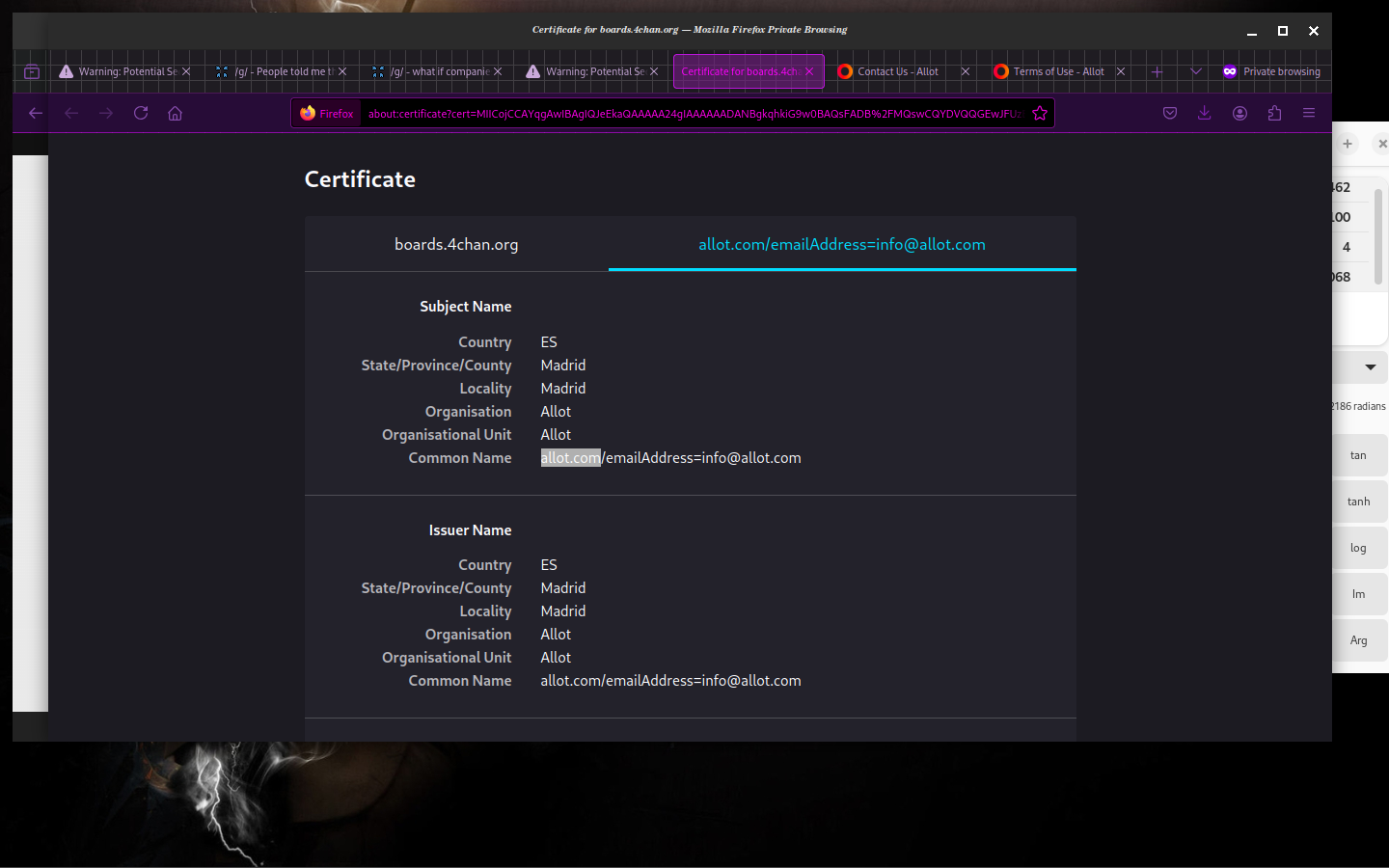Open the Firefox account menu

(x=1239, y=113)
